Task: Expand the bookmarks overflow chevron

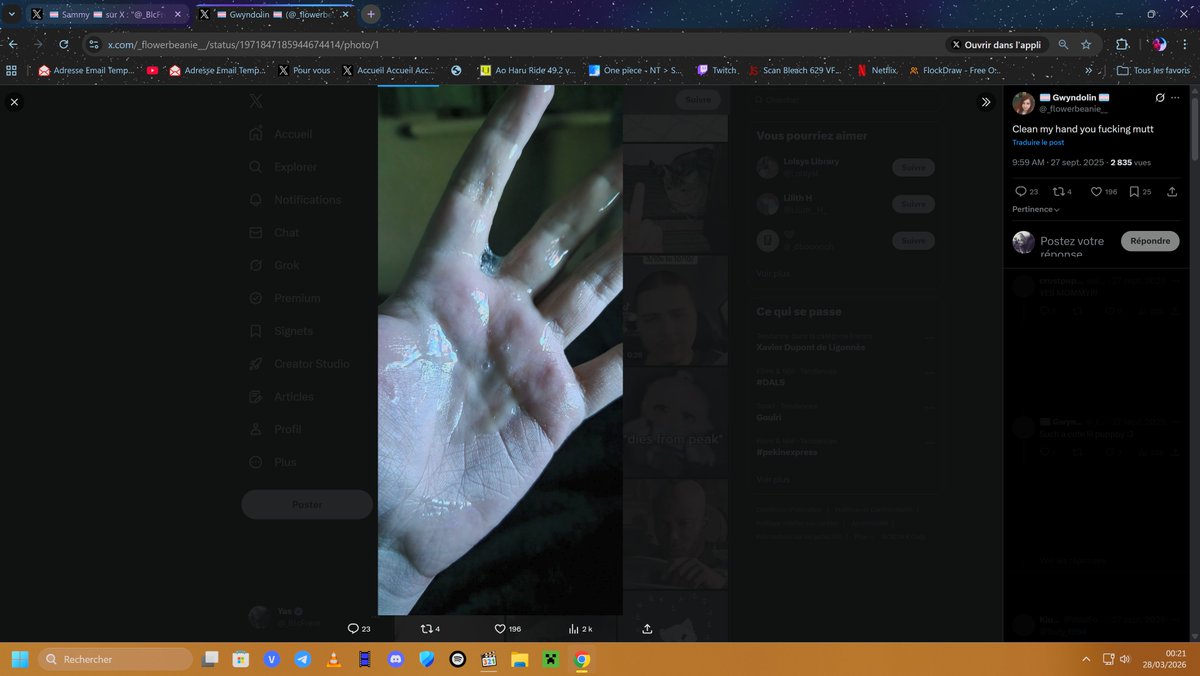Action: pyautogui.click(x=1088, y=71)
